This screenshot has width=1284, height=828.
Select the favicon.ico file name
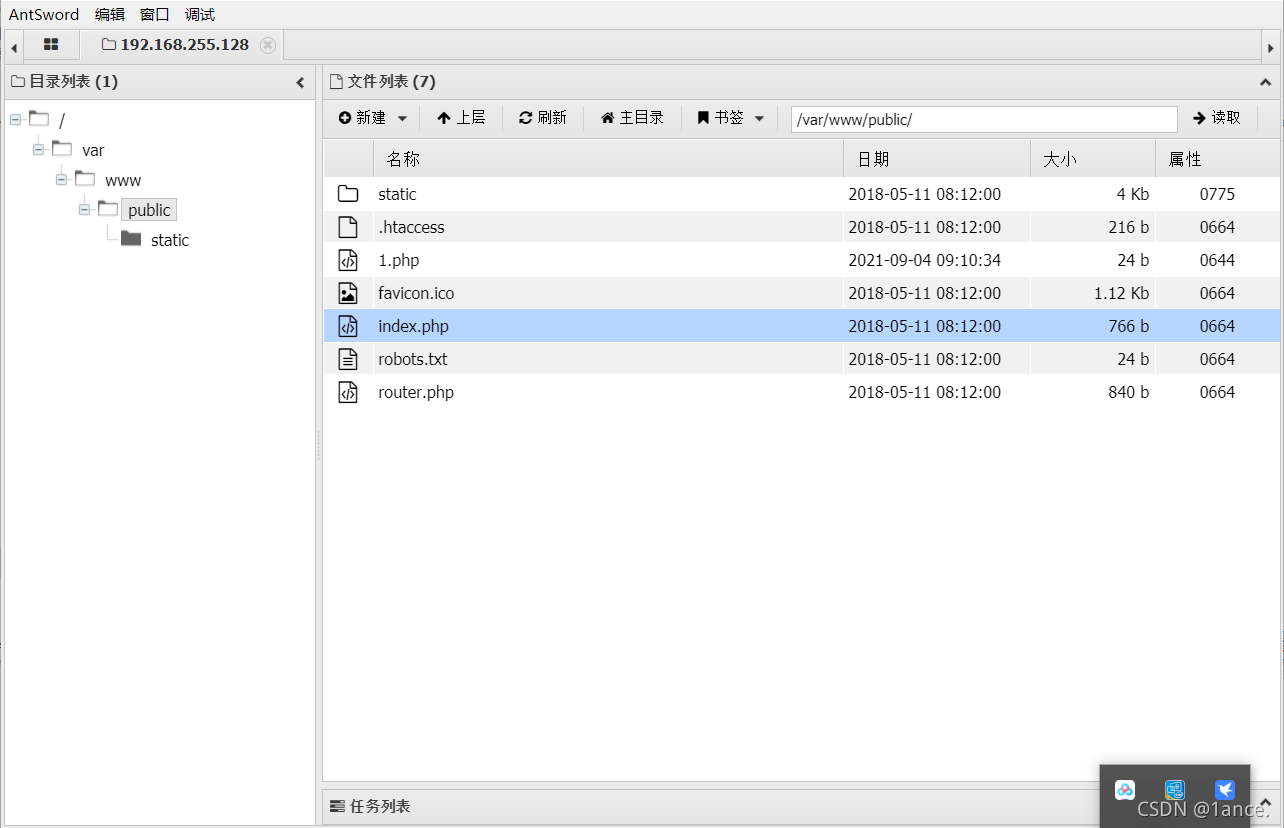[416, 293]
